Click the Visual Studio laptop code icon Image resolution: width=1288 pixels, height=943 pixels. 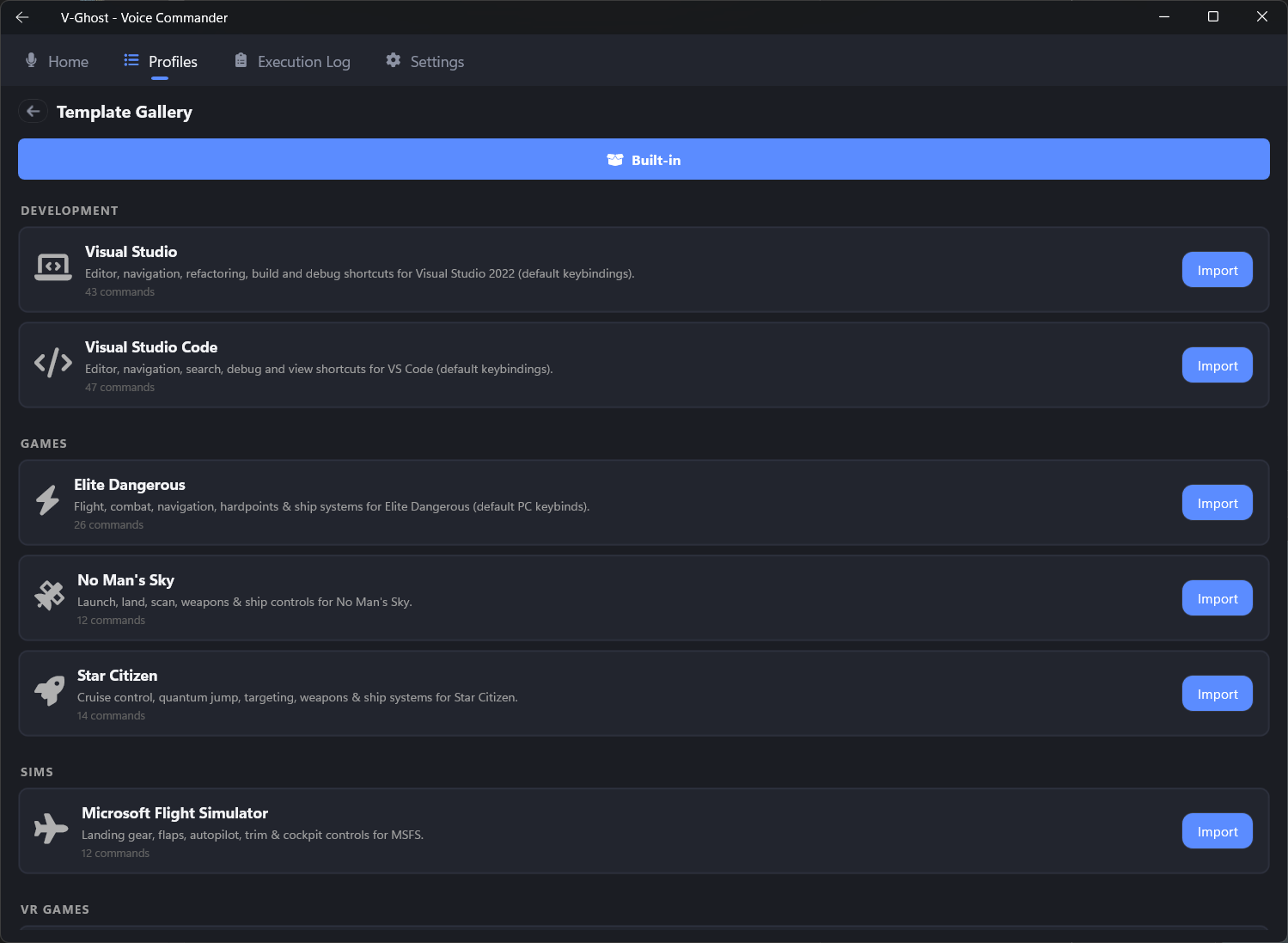[52, 267]
